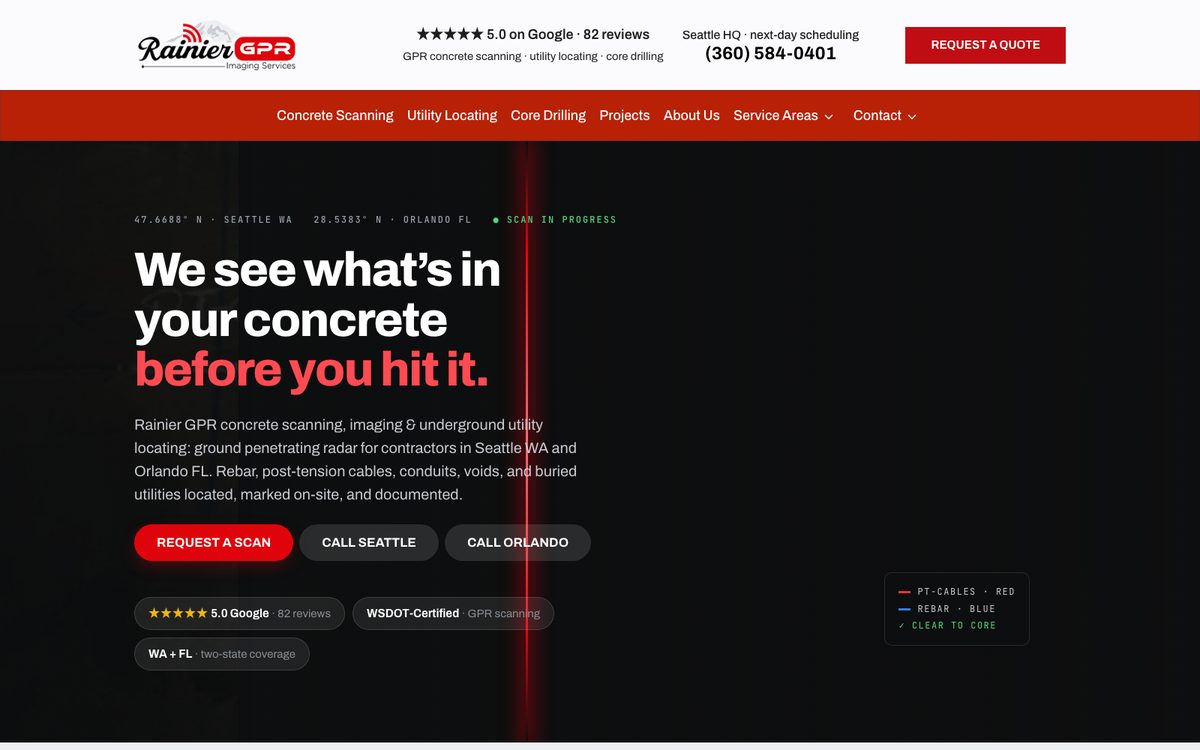
Task: Open the Utility Locating menu item
Action: click(x=452, y=115)
